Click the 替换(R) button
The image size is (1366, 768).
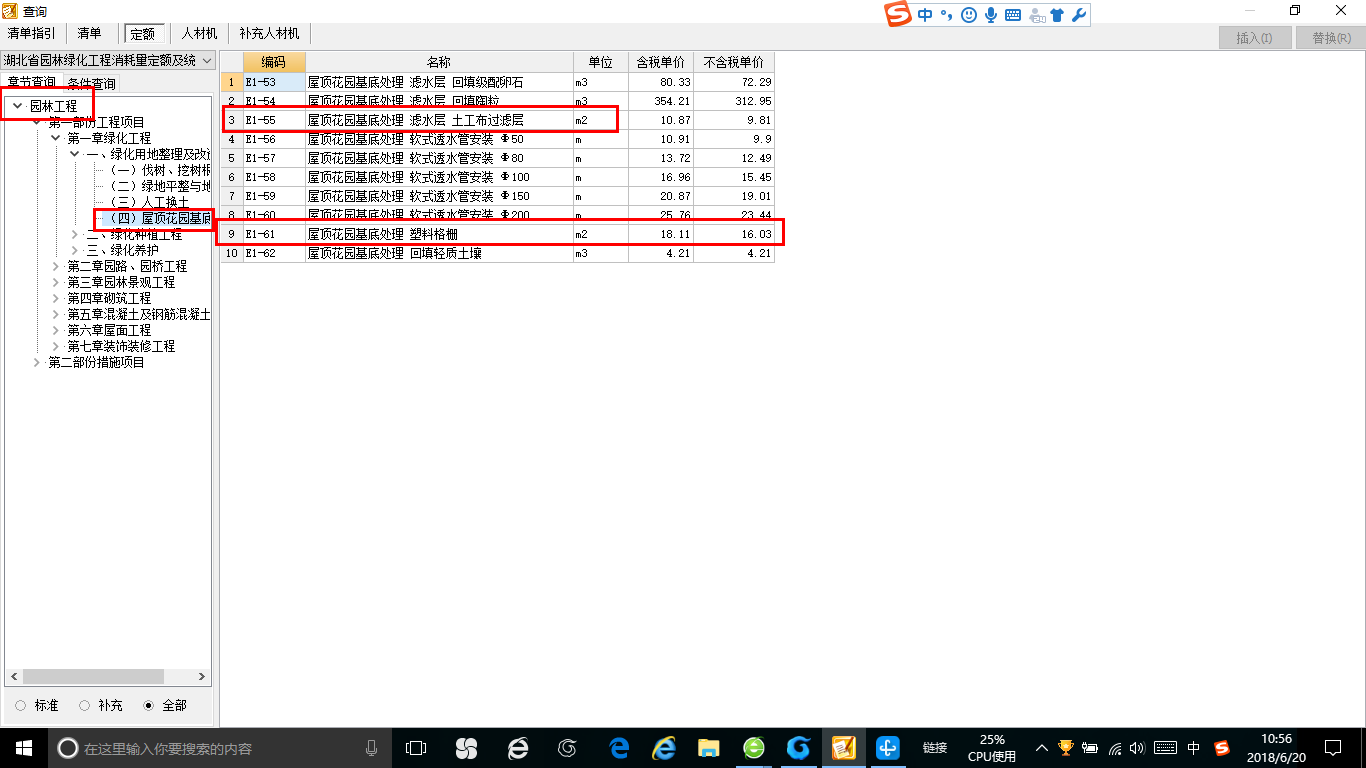(x=1331, y=38)
